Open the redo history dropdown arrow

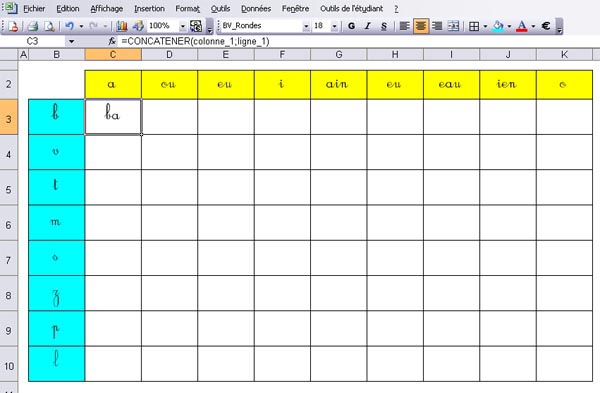(105, 26)
